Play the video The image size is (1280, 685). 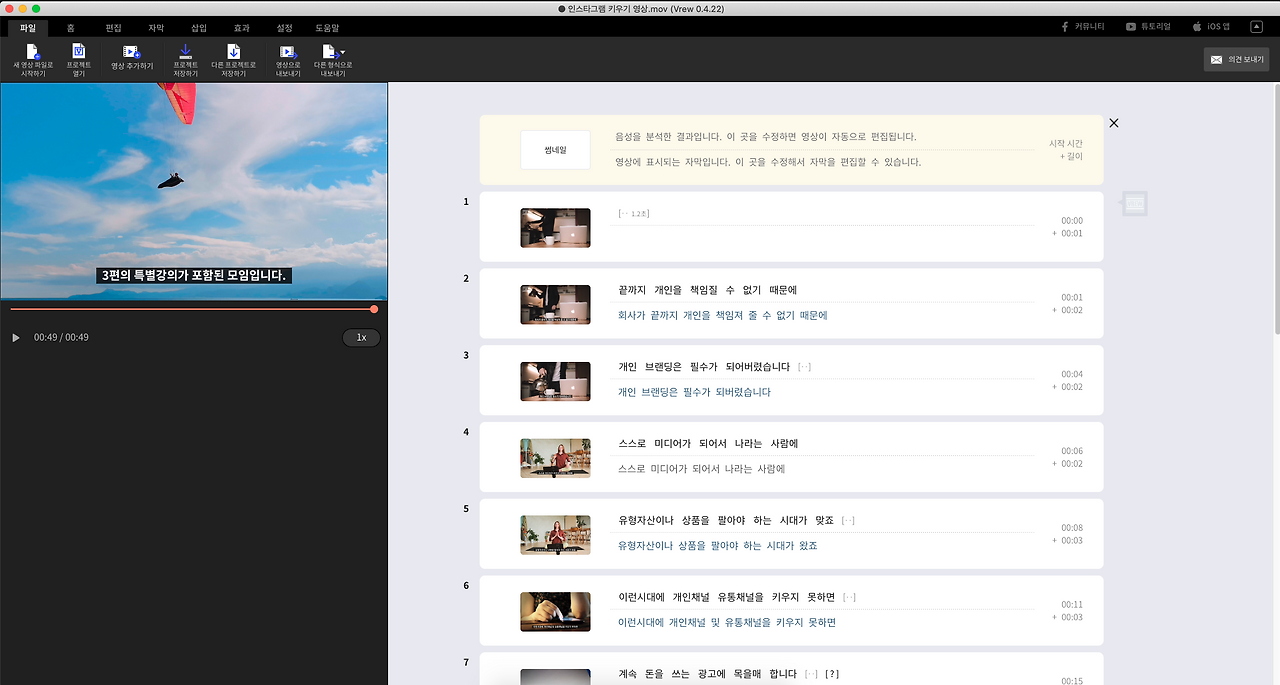pyautogui.click(x=16, y=338)
